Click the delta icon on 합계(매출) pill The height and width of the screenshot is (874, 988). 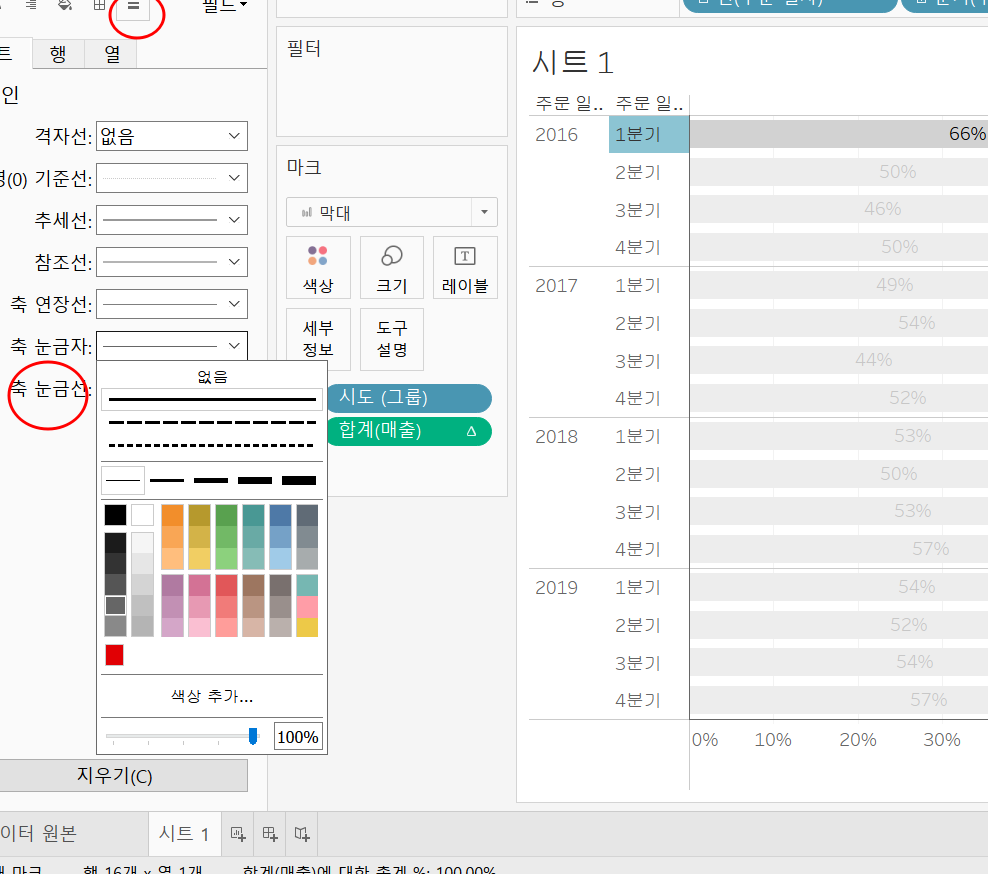(x=471, y=432)
